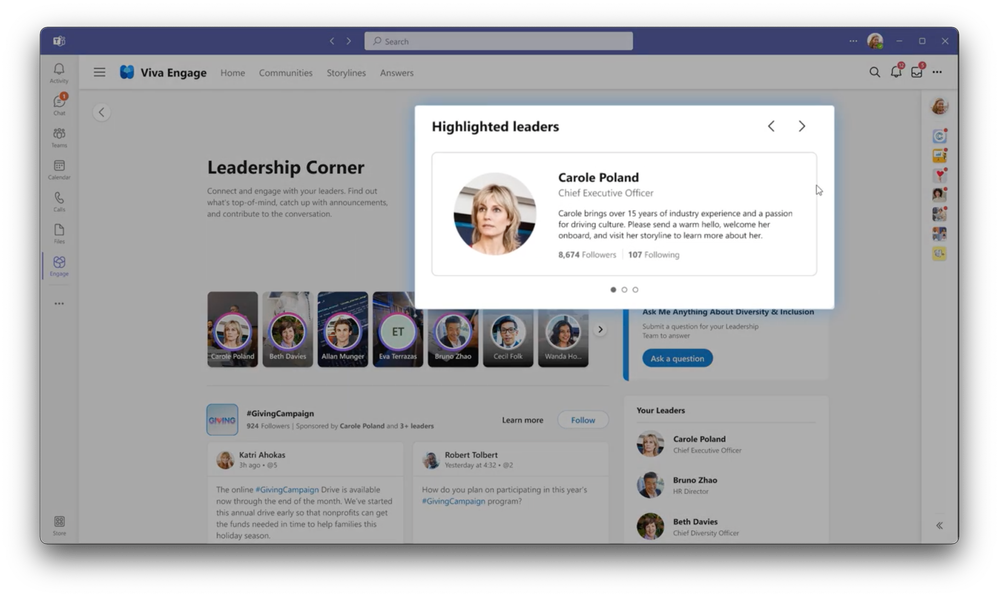Click Learn more for #GivingCampaign

point(522,420)
